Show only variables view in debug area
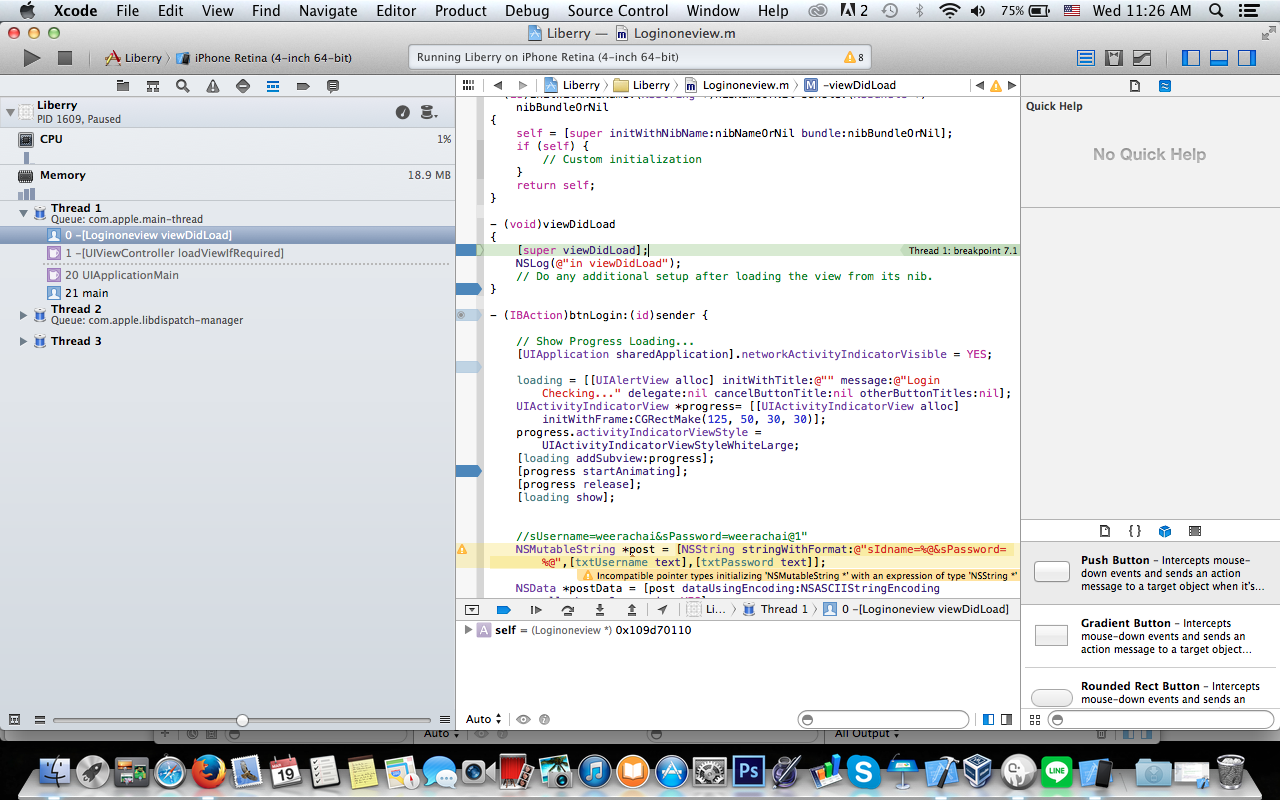 (989, 719)
